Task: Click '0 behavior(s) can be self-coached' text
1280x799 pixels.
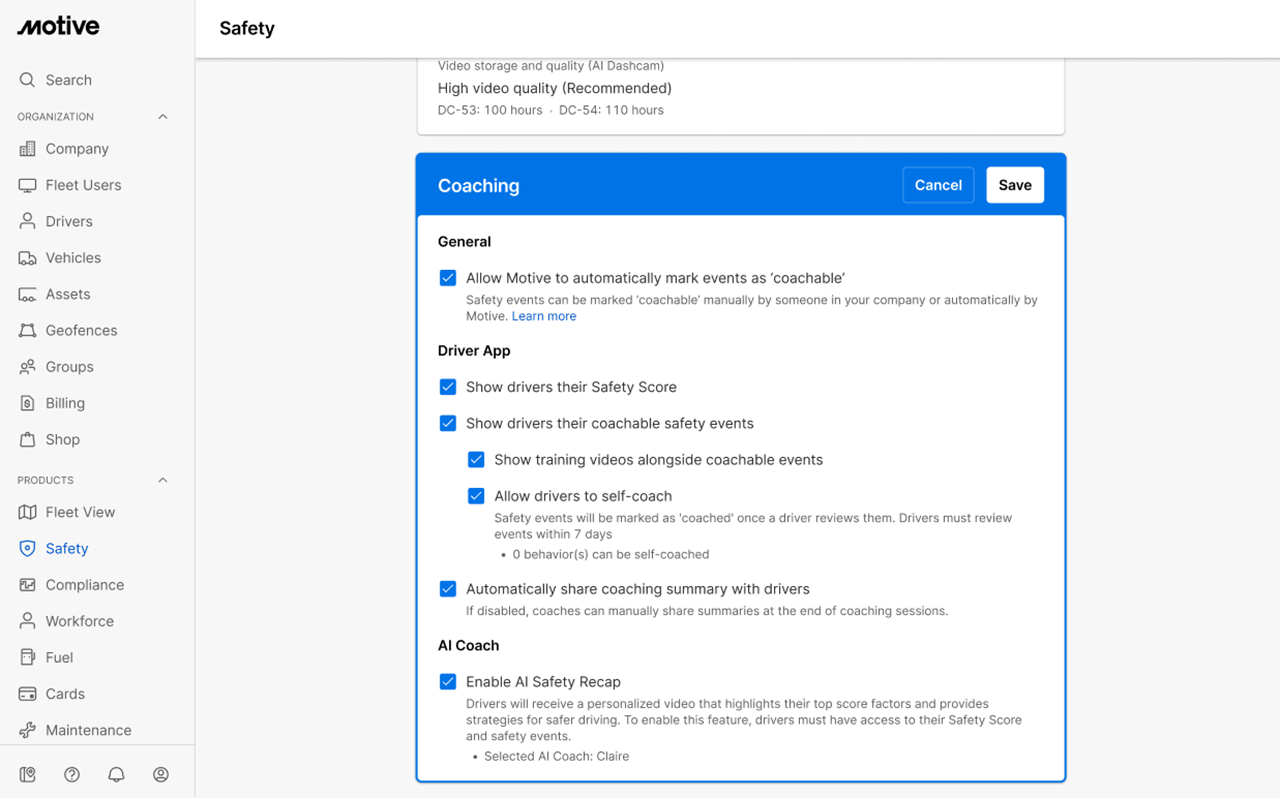Action: 611,554
